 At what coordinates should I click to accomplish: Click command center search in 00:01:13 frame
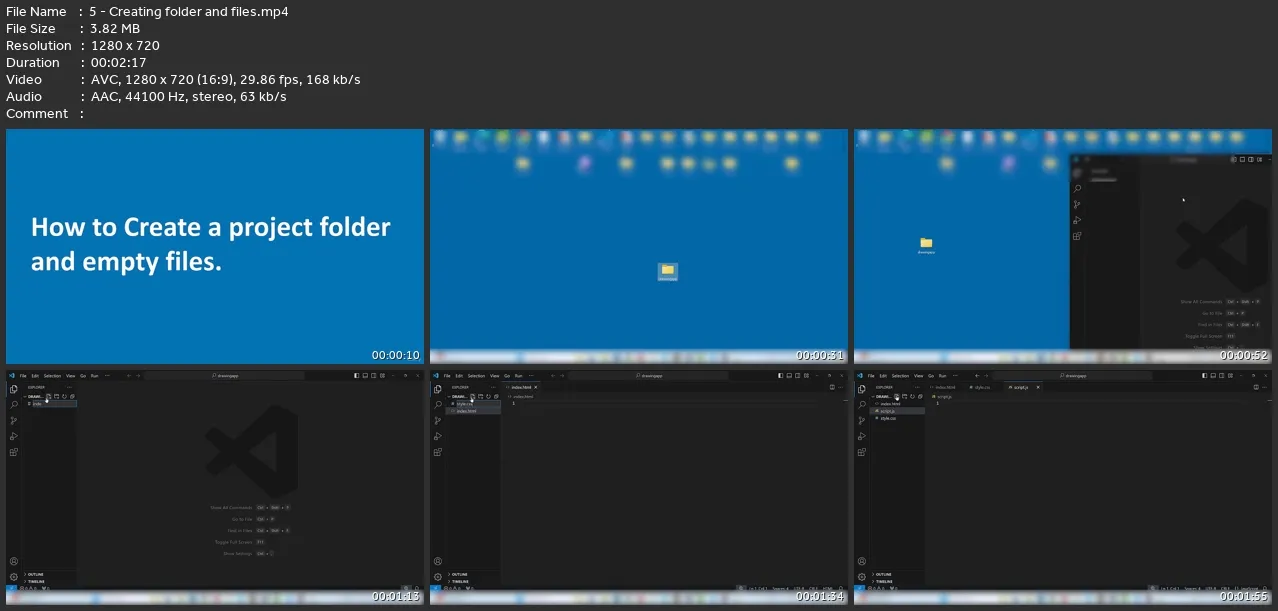(226, 375)
